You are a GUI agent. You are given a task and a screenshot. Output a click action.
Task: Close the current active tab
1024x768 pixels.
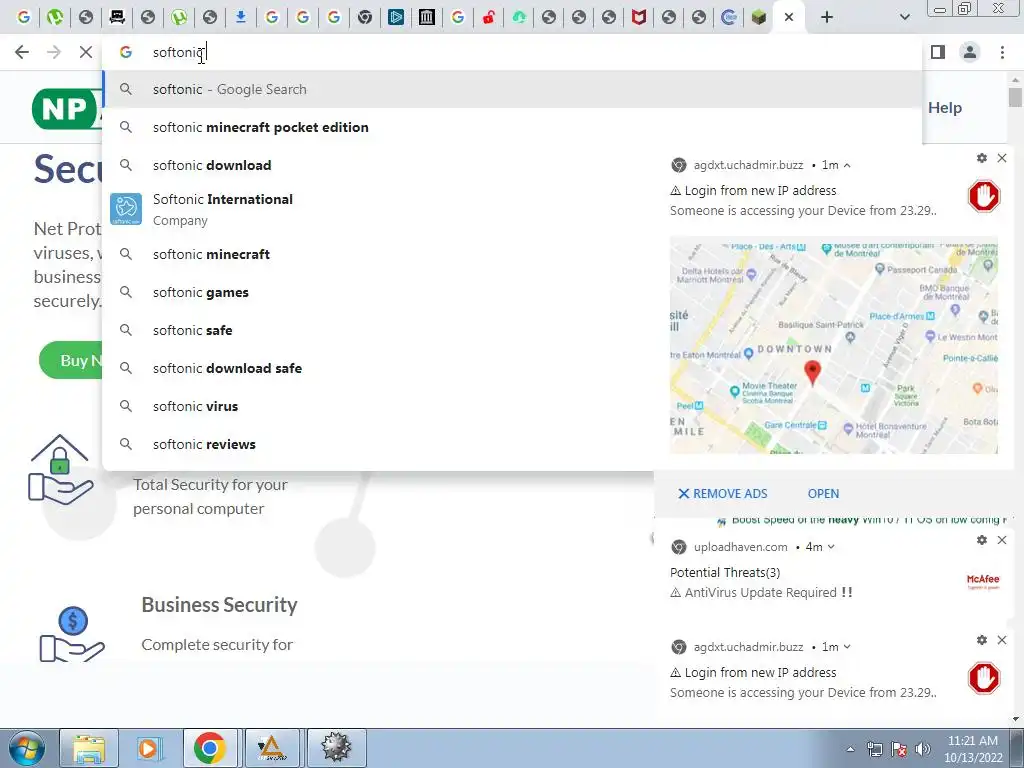789,18
